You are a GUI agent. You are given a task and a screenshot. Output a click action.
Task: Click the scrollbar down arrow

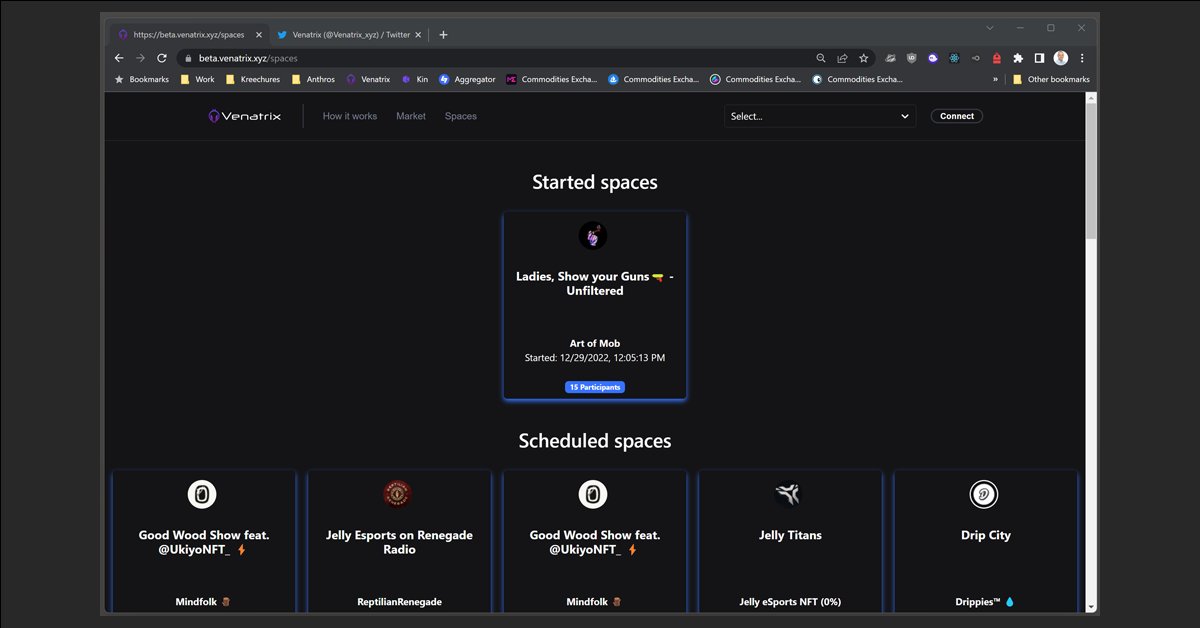pyautogui.click(x=1091, y=606)
